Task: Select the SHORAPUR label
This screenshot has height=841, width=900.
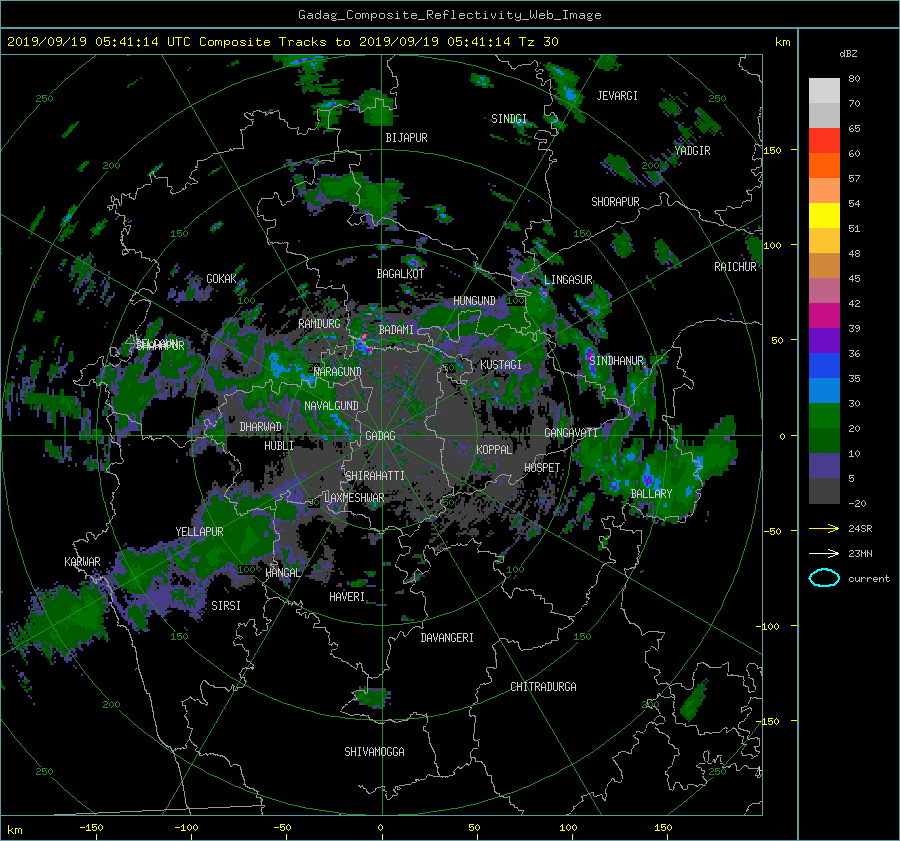Action: (615, 202)
